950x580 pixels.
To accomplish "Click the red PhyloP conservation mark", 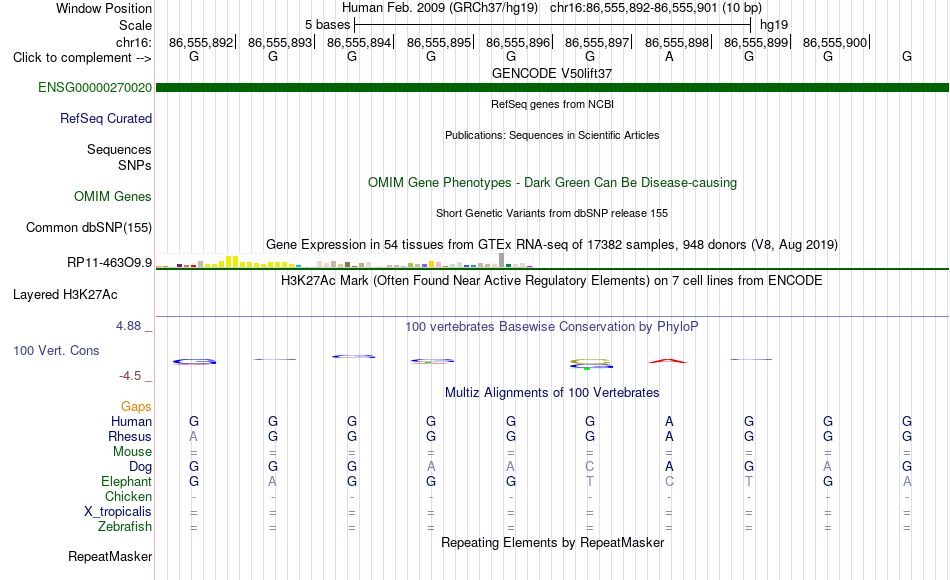I will click(668, 361).
